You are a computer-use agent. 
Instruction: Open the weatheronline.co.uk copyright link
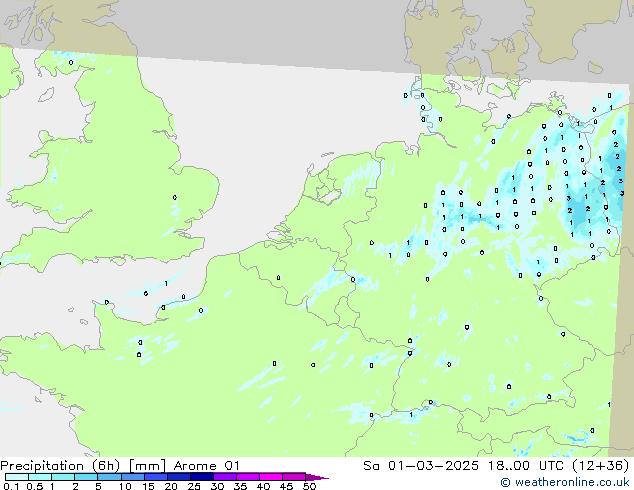(565, 482)
